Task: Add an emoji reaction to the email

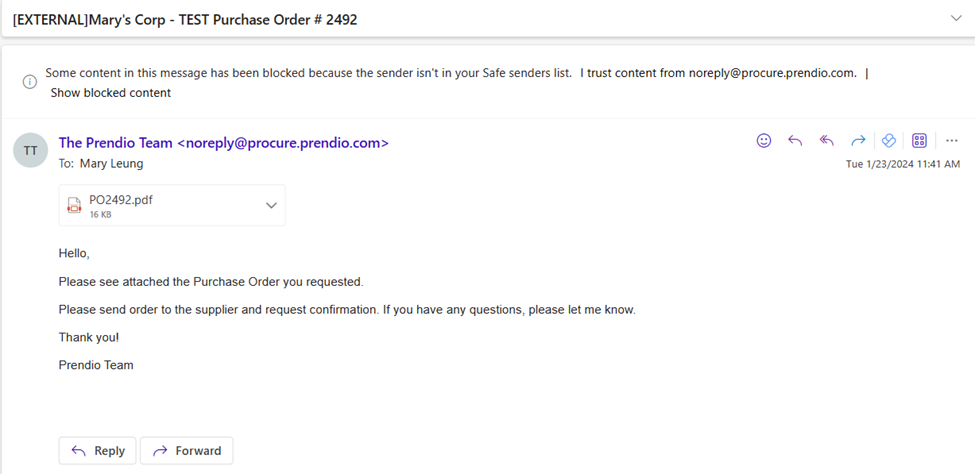Action: [764, 141]
